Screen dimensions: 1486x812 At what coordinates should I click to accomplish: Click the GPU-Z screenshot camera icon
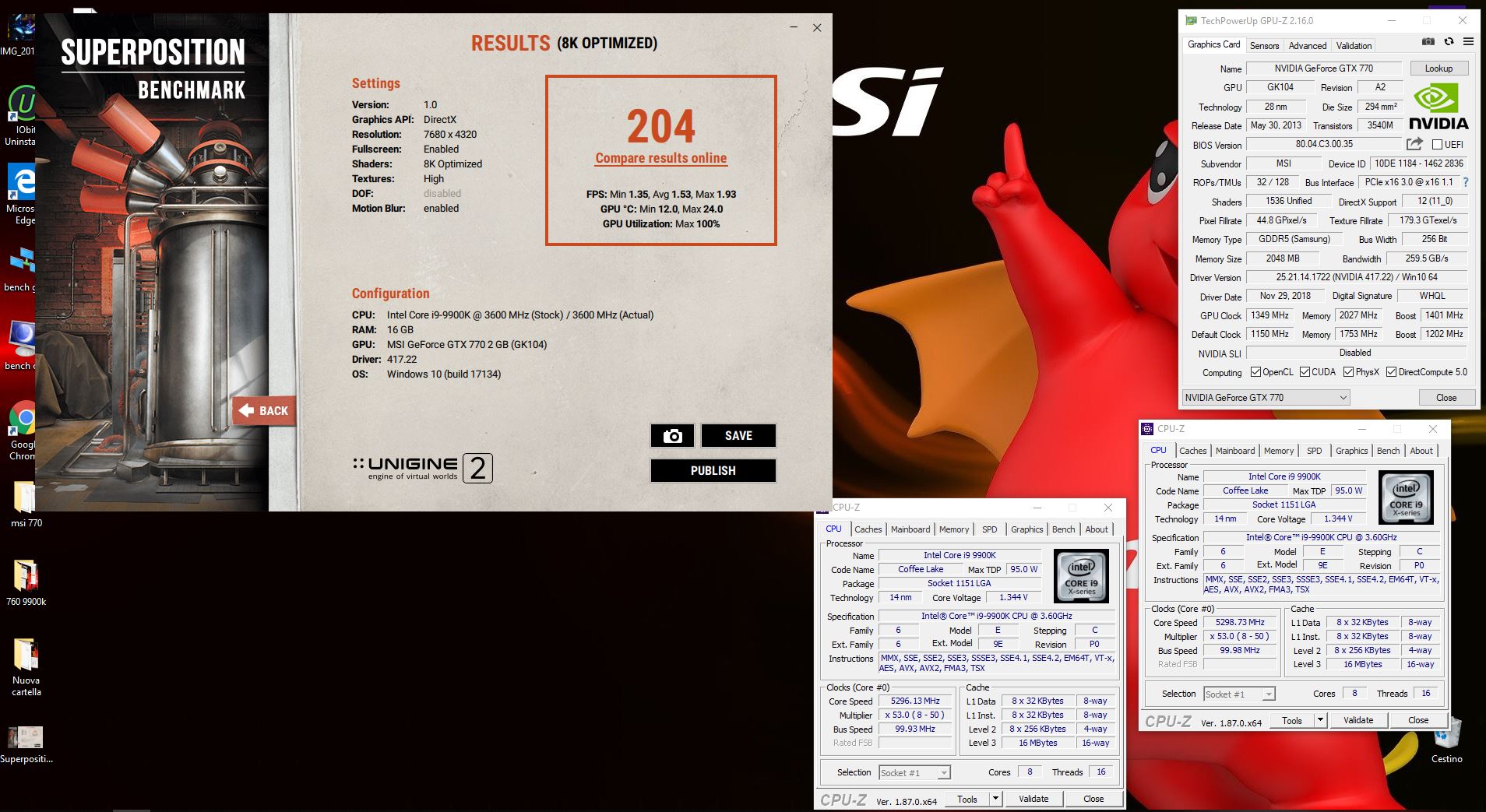click(x=1428, y=42)
